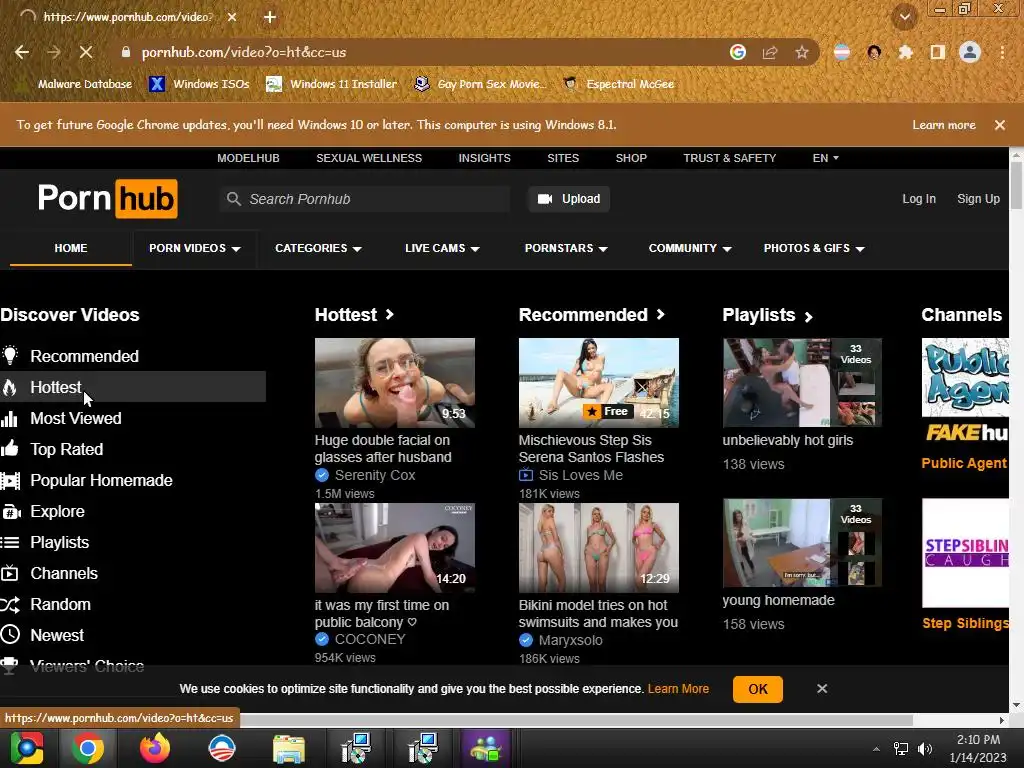This screenshot has height=768, width=1024.
Task: Click the Upload button
Action: 569,199
